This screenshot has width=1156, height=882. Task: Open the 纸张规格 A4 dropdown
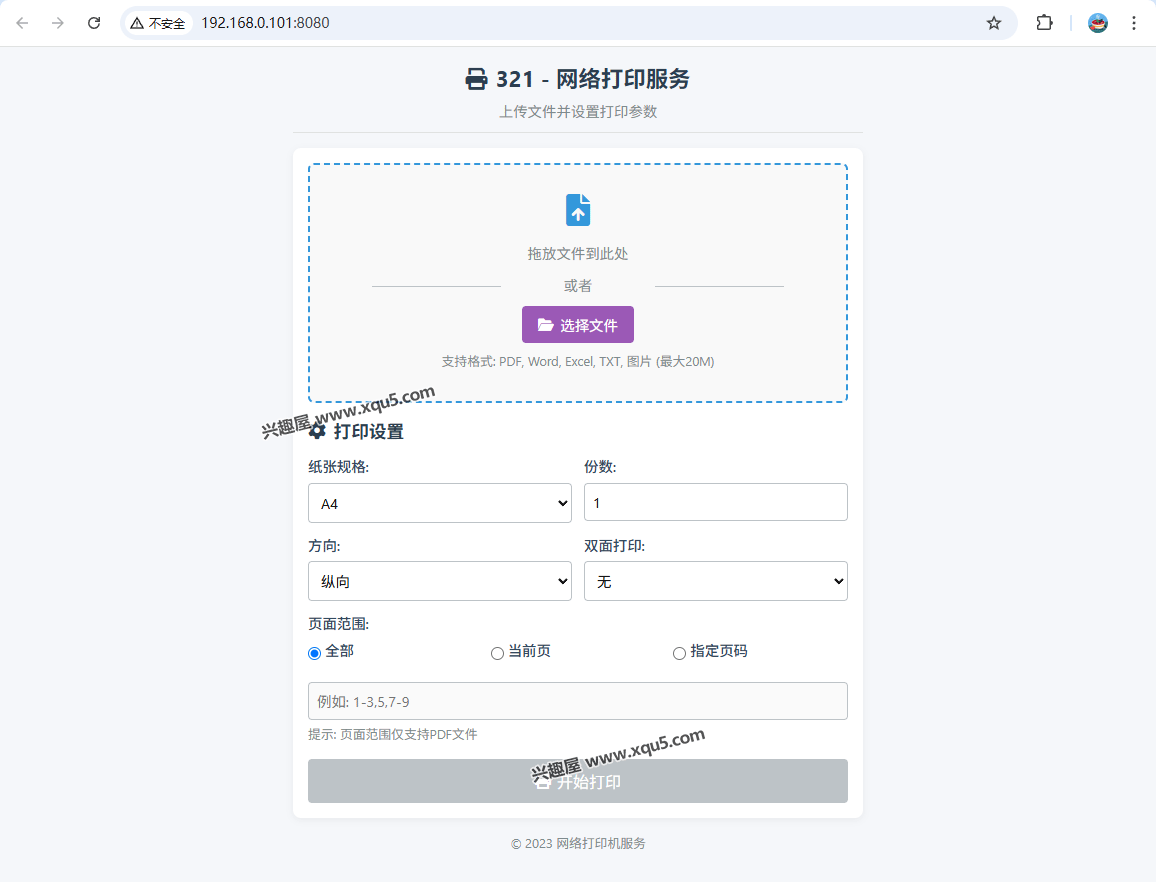[440, 503]
